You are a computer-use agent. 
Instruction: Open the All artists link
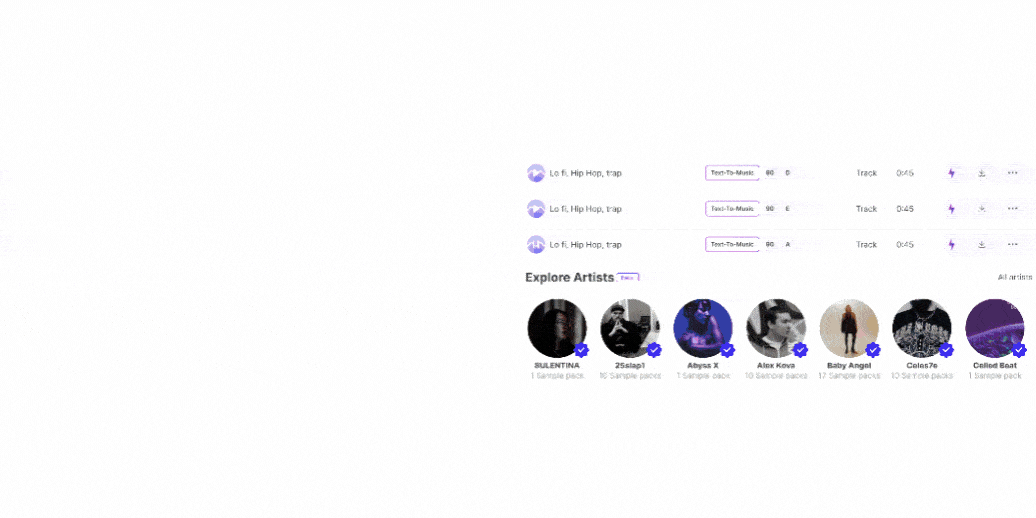[x=1015, y=278]
